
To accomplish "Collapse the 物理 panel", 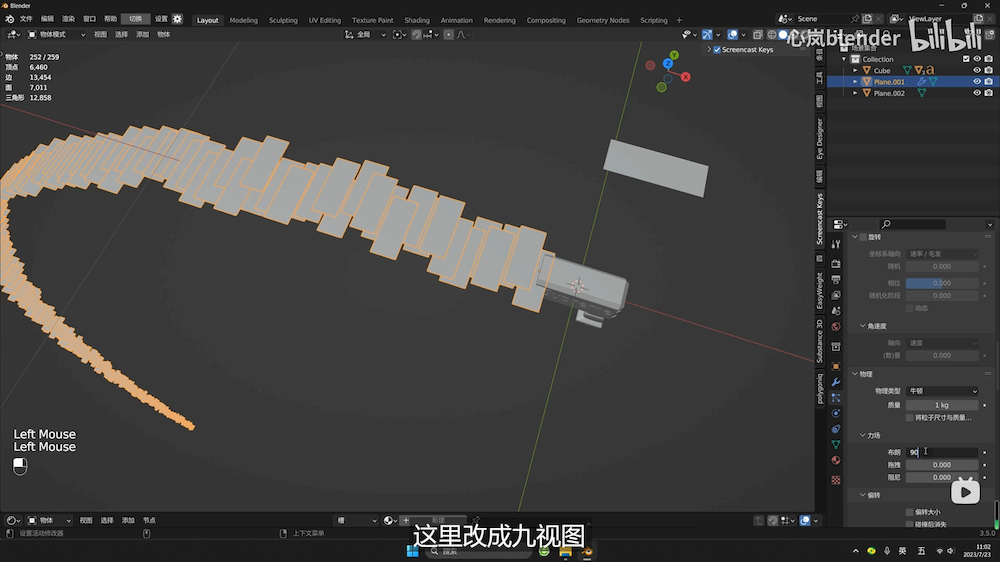I will (855, 374).
